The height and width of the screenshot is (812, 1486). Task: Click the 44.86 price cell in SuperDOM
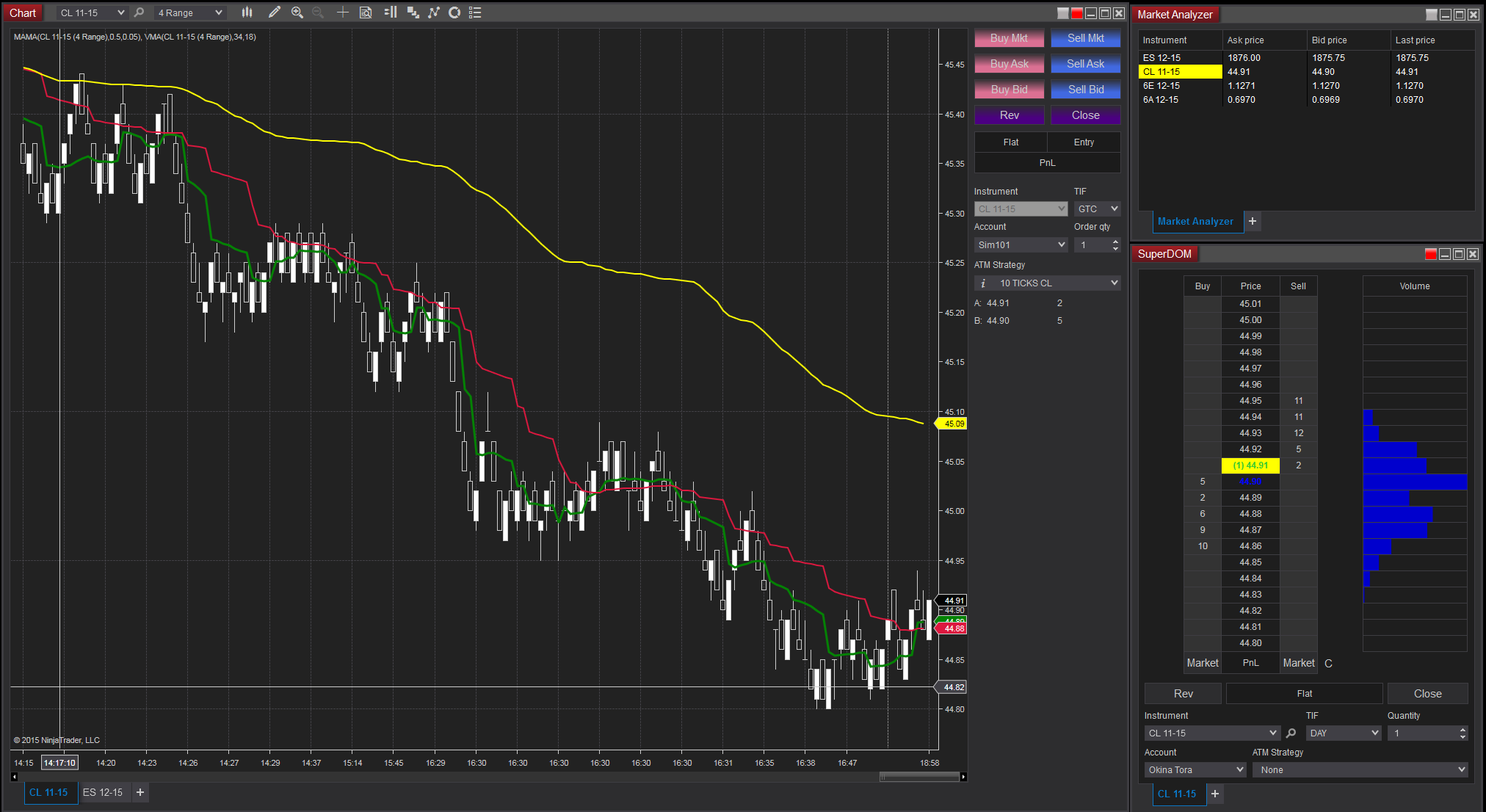tap(1250, 546)
